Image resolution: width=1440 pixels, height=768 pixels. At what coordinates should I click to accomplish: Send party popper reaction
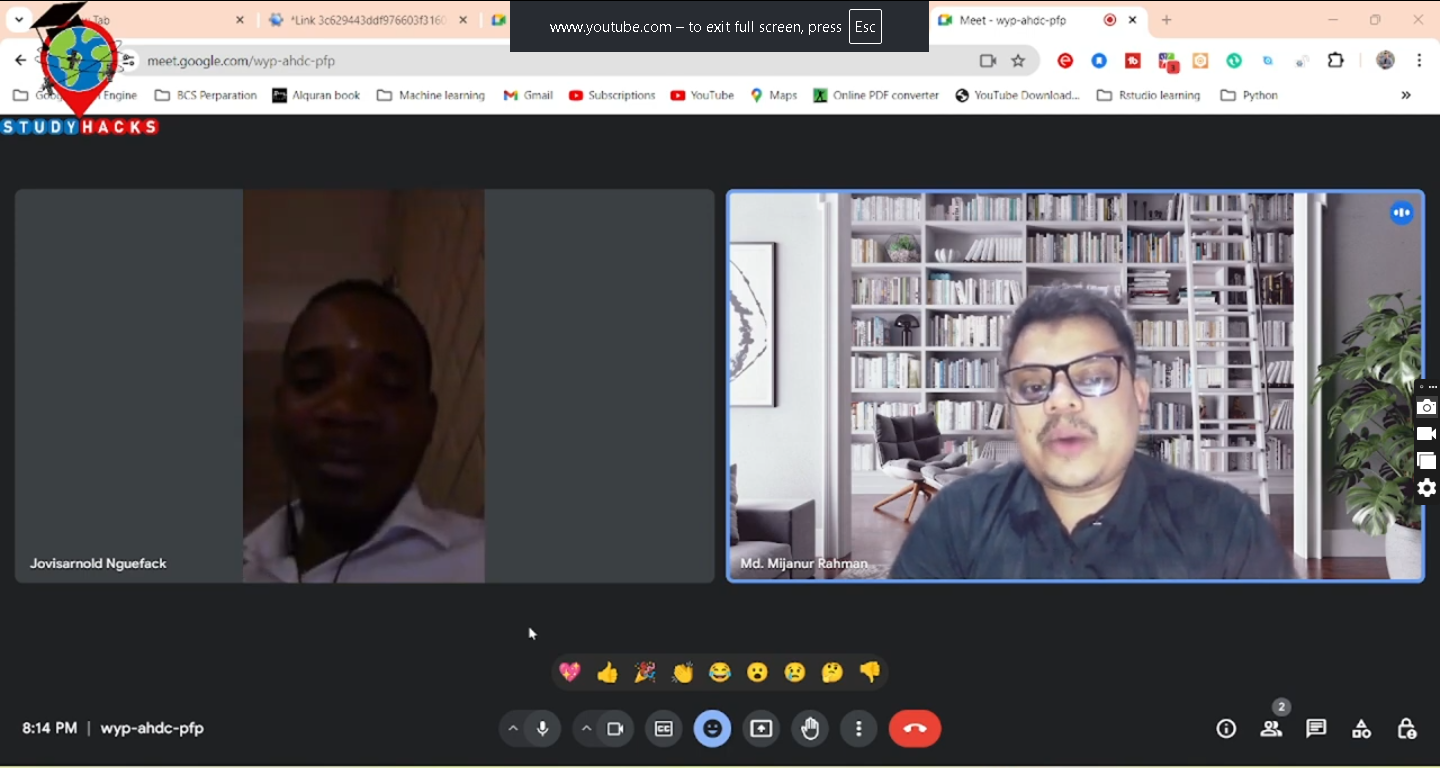pos(645,672)
